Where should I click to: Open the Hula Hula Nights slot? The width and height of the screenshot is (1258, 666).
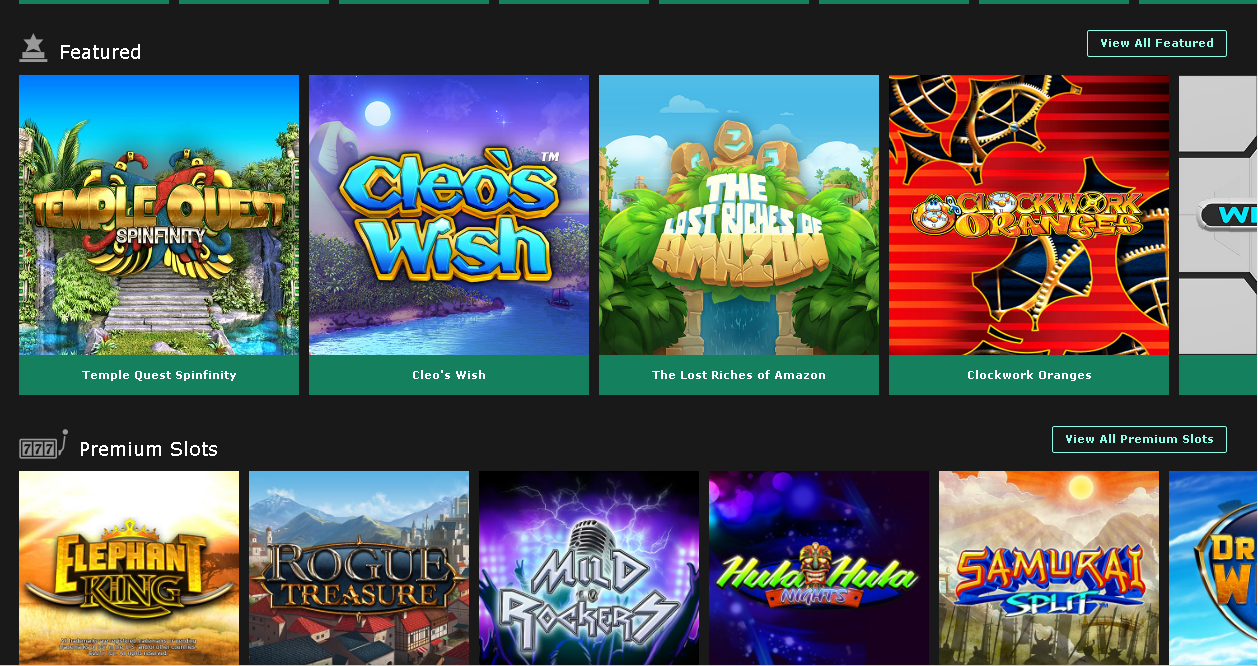tap(819, 568)
